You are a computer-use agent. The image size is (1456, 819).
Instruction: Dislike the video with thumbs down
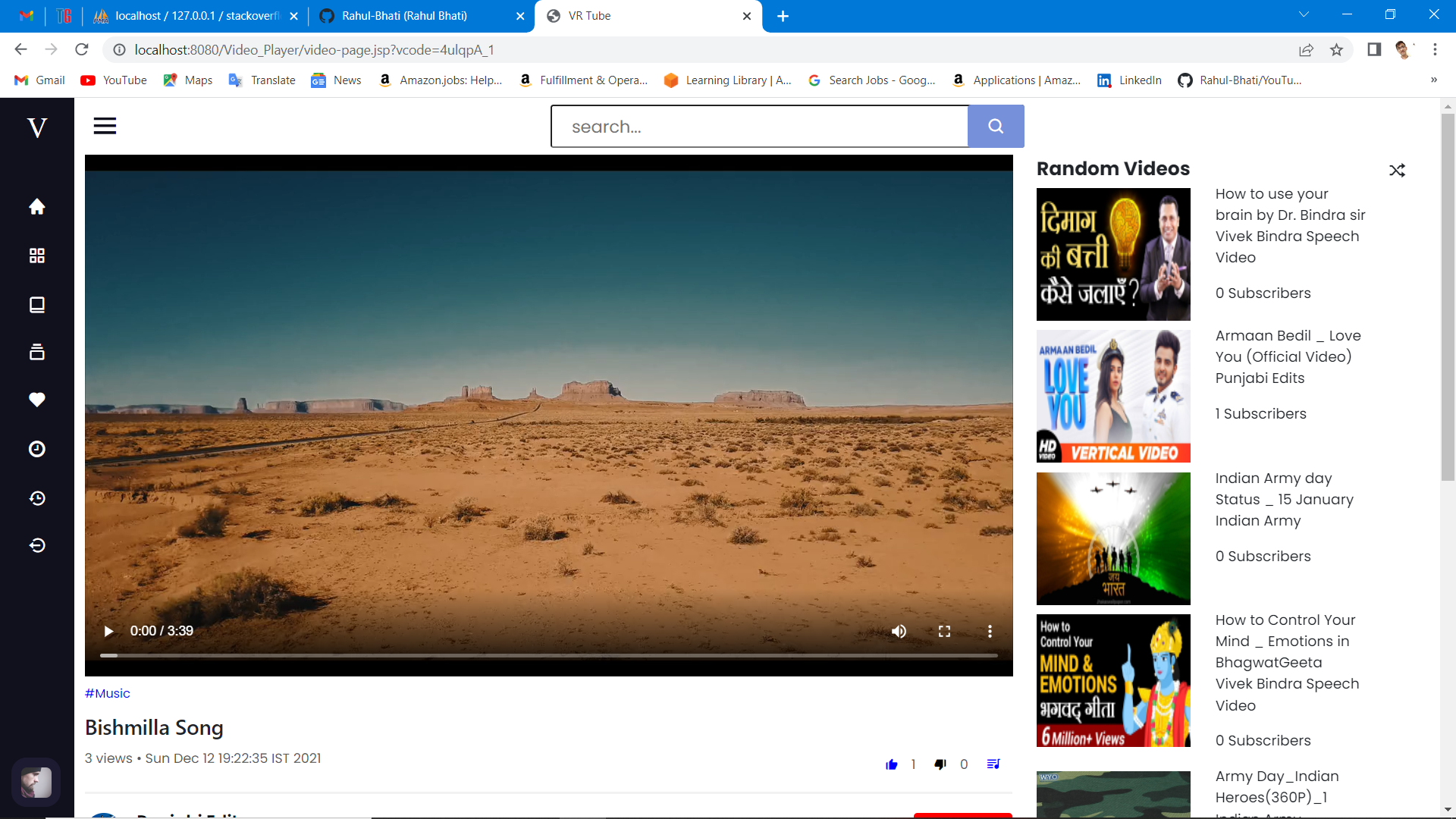[940, 764]
